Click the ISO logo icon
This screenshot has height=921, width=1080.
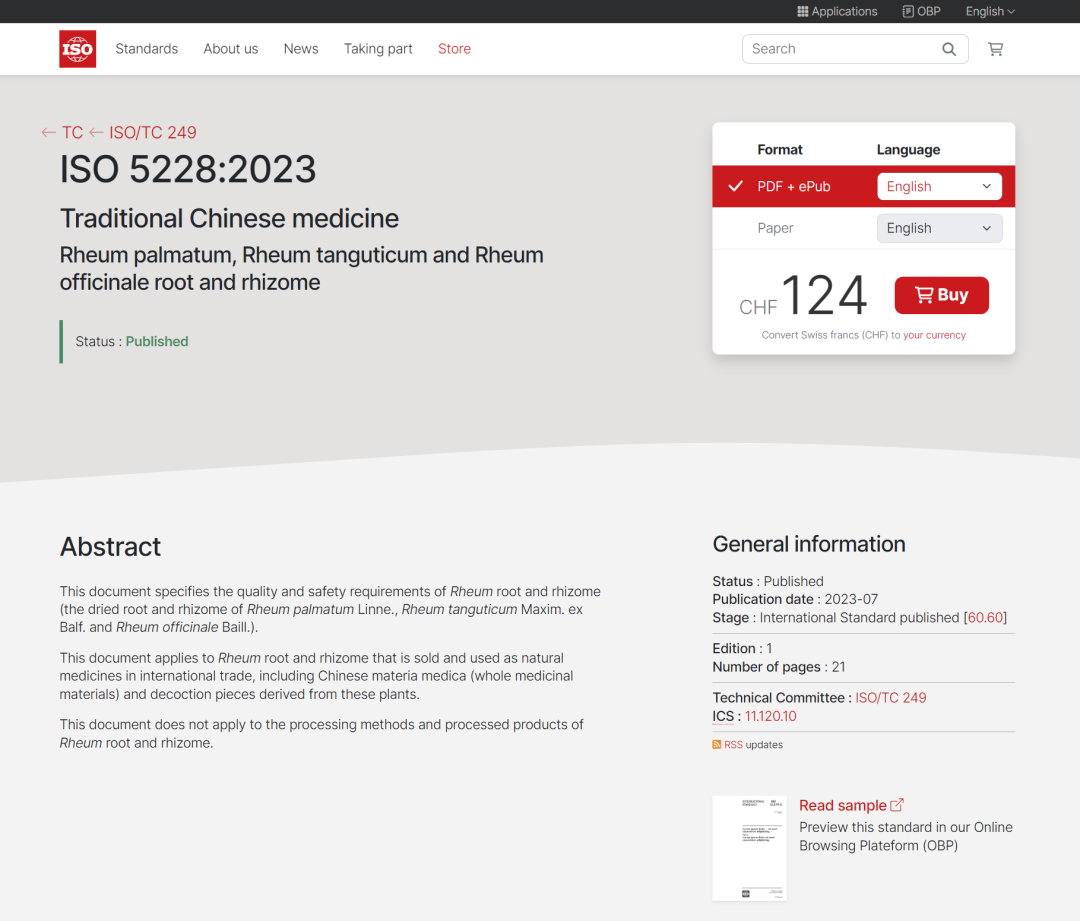(78, 49)
